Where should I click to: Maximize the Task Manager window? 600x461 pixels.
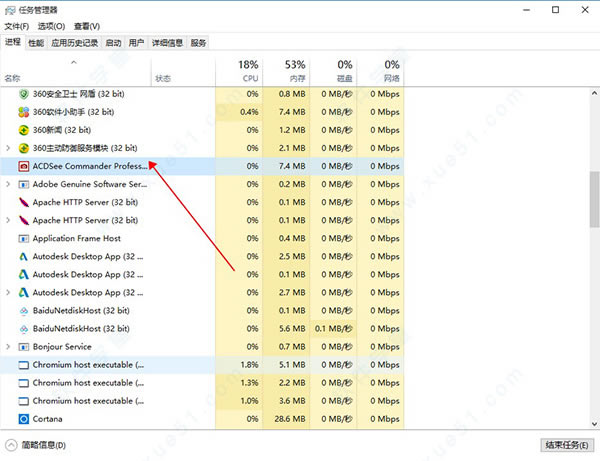pos(556,10)
